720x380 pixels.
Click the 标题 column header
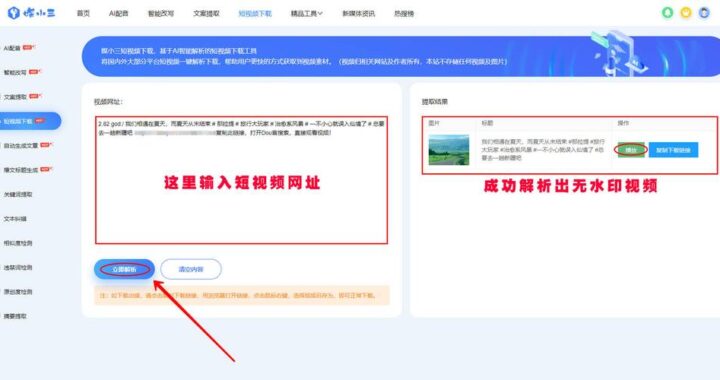point(487,123)
